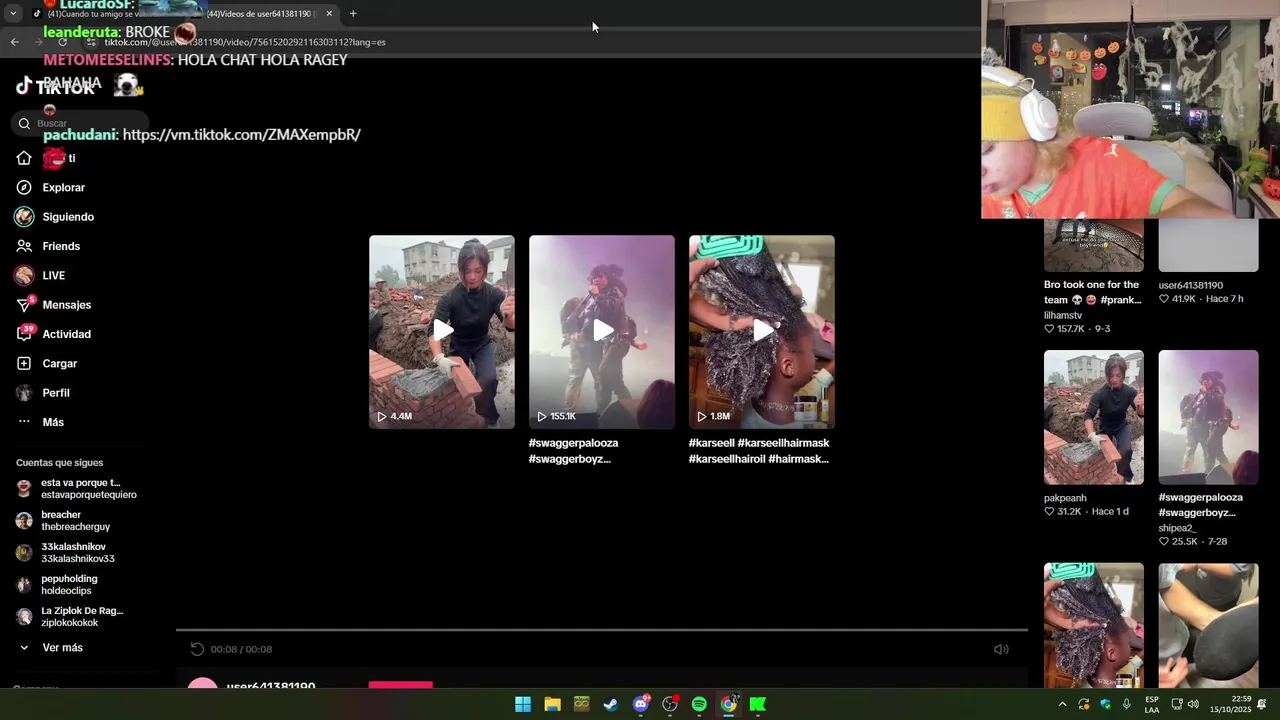Click Cargar to upload a video
Screen dimensions: 1280x720
pyautogui.click(x=59, y=363)
